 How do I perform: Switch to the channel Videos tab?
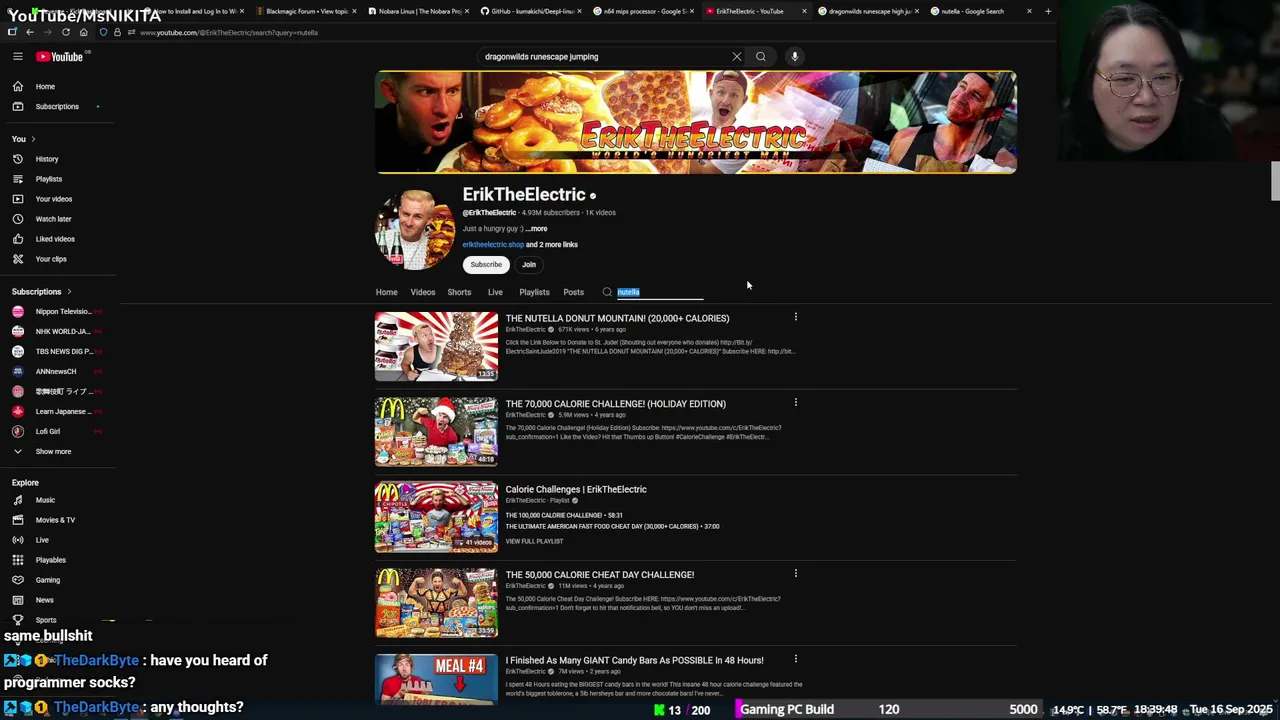coord(423,292)
